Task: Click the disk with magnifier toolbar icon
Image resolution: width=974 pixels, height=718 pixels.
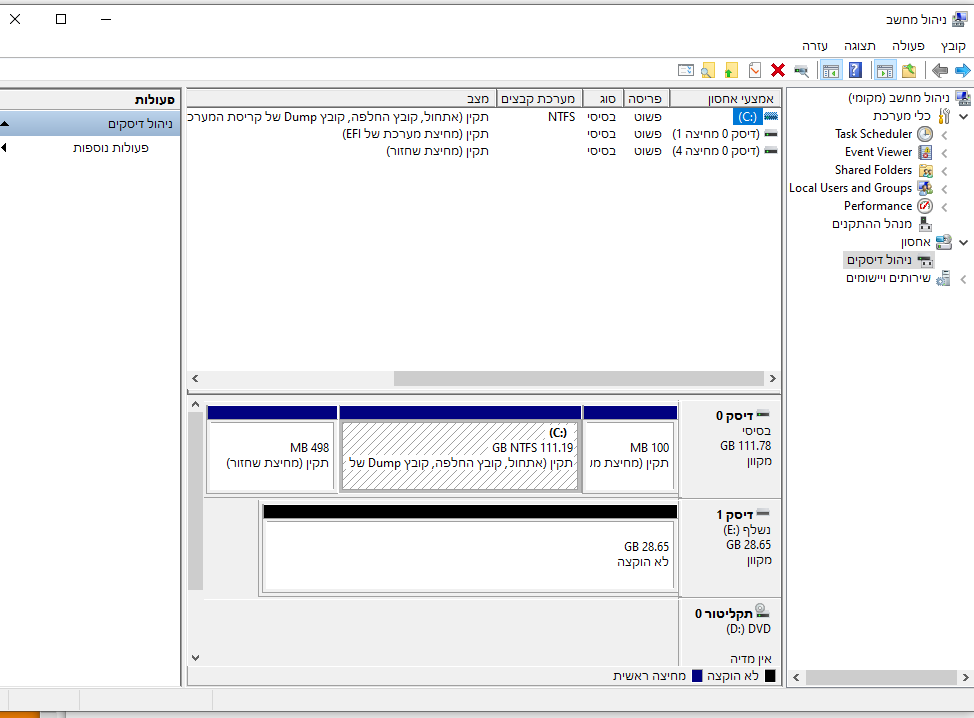Action: [x=801, y=71]
